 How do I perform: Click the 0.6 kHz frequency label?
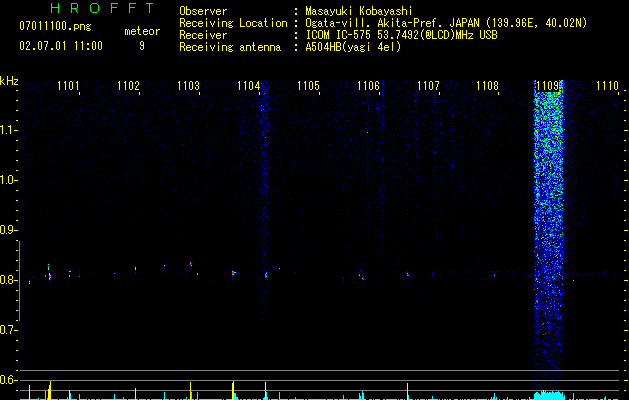pos(8,380)
